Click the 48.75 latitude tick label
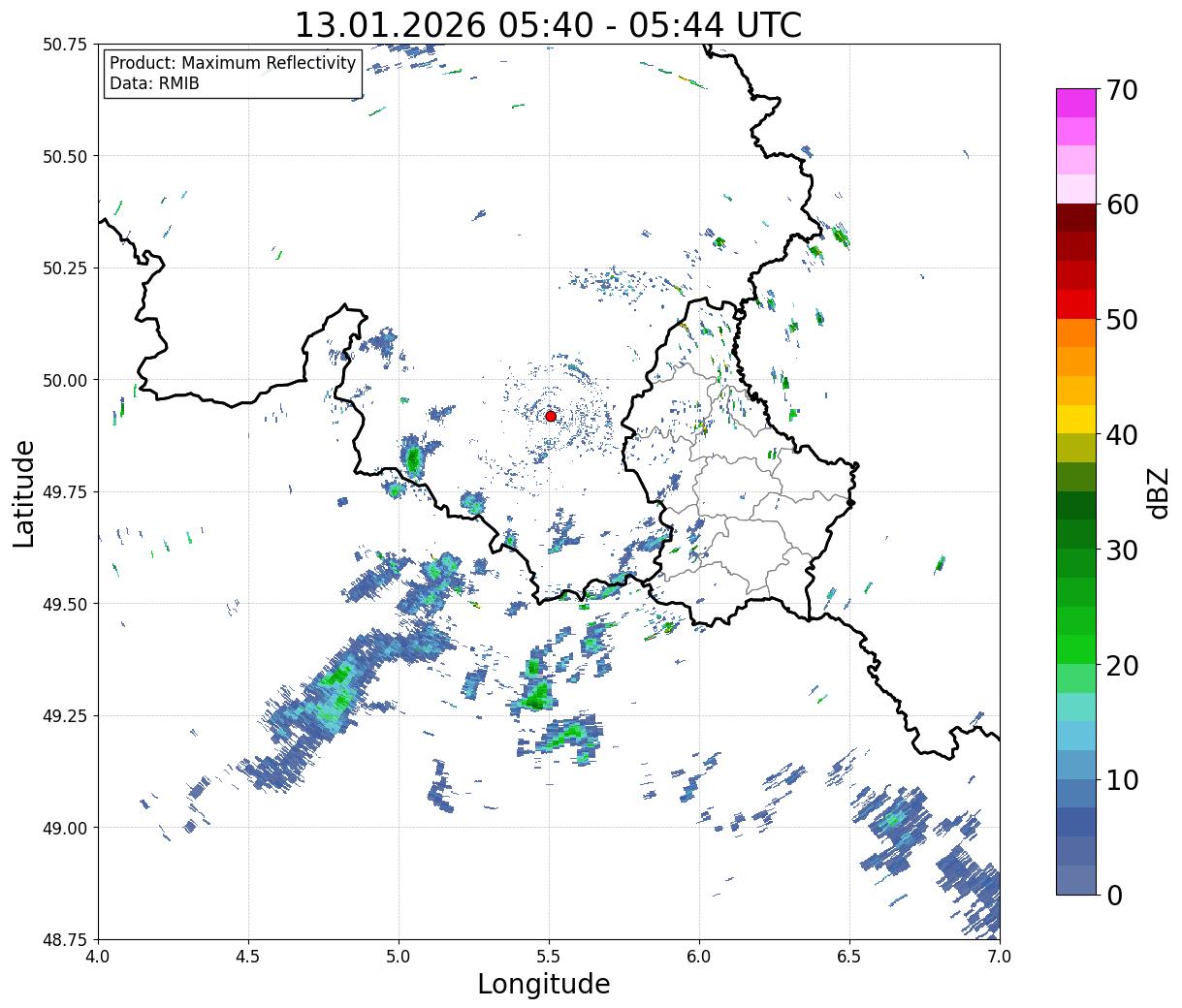This screenshot has height=1008, width=1182. [65, 939]
